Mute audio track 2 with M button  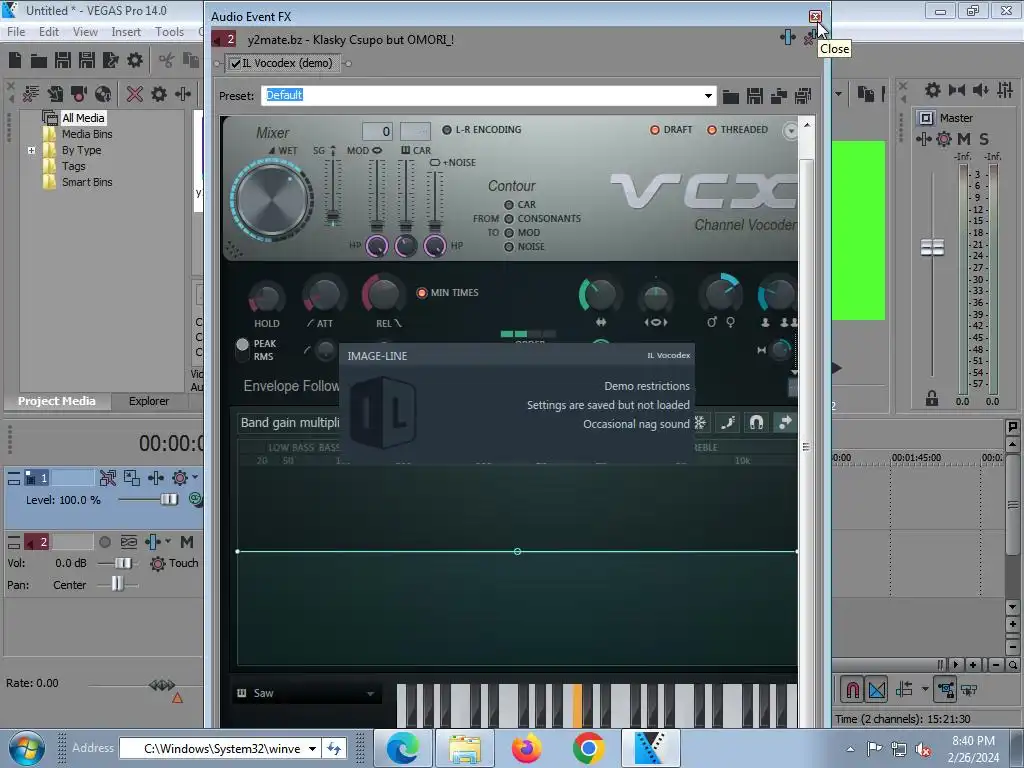187,541
